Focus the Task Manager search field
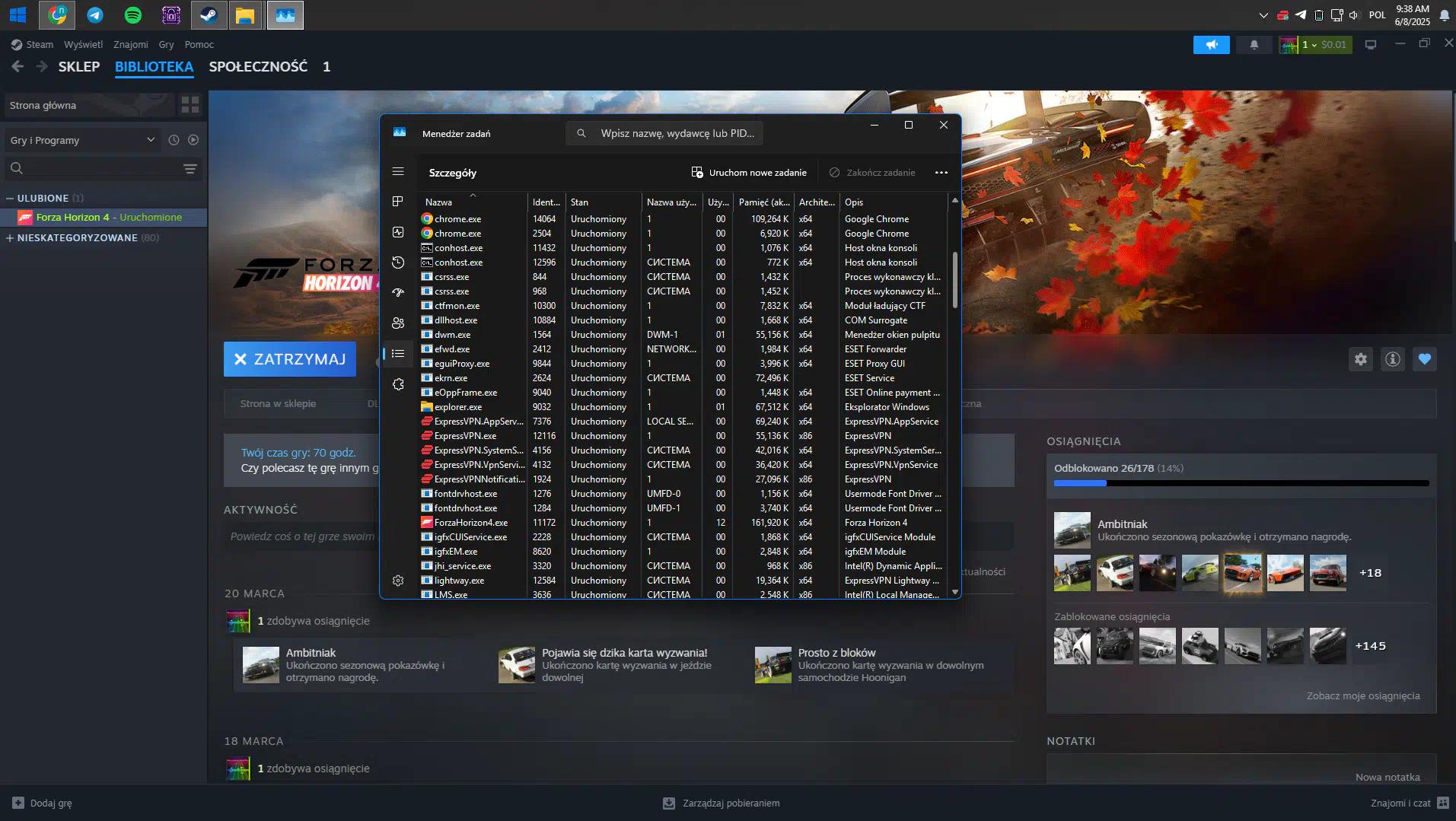The image size is (1456, 821). click(664, 133)
